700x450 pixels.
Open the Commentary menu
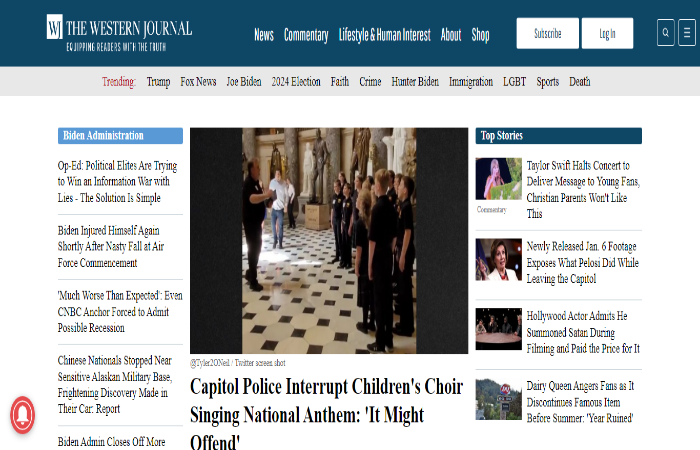tap(306, 34)
